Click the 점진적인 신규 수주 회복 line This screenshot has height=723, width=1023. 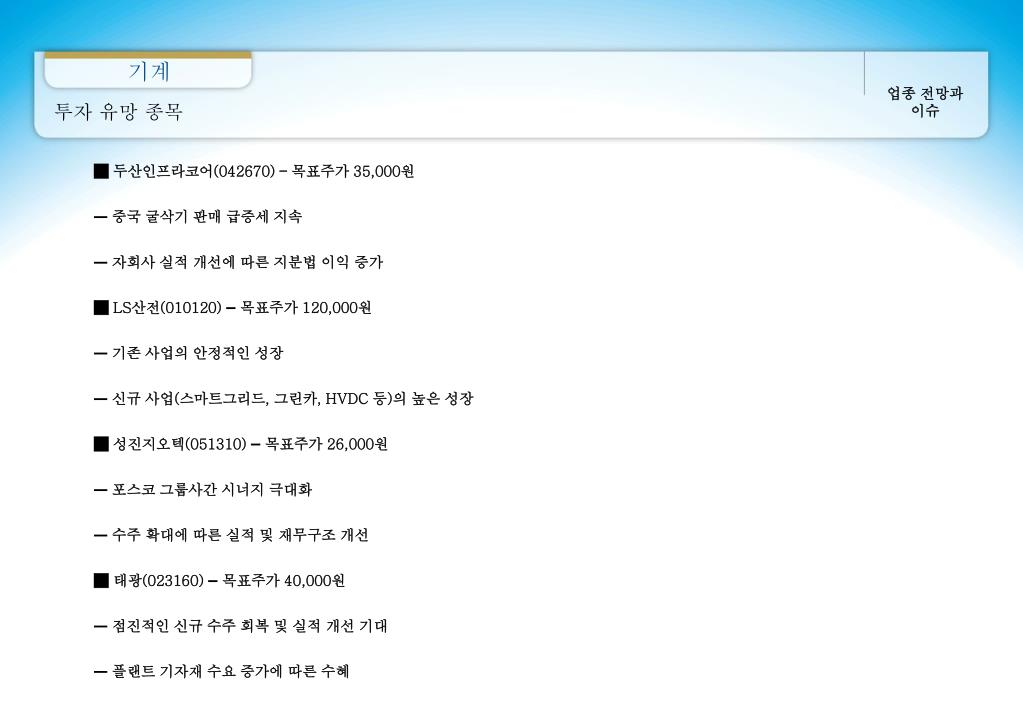(240, 626)
